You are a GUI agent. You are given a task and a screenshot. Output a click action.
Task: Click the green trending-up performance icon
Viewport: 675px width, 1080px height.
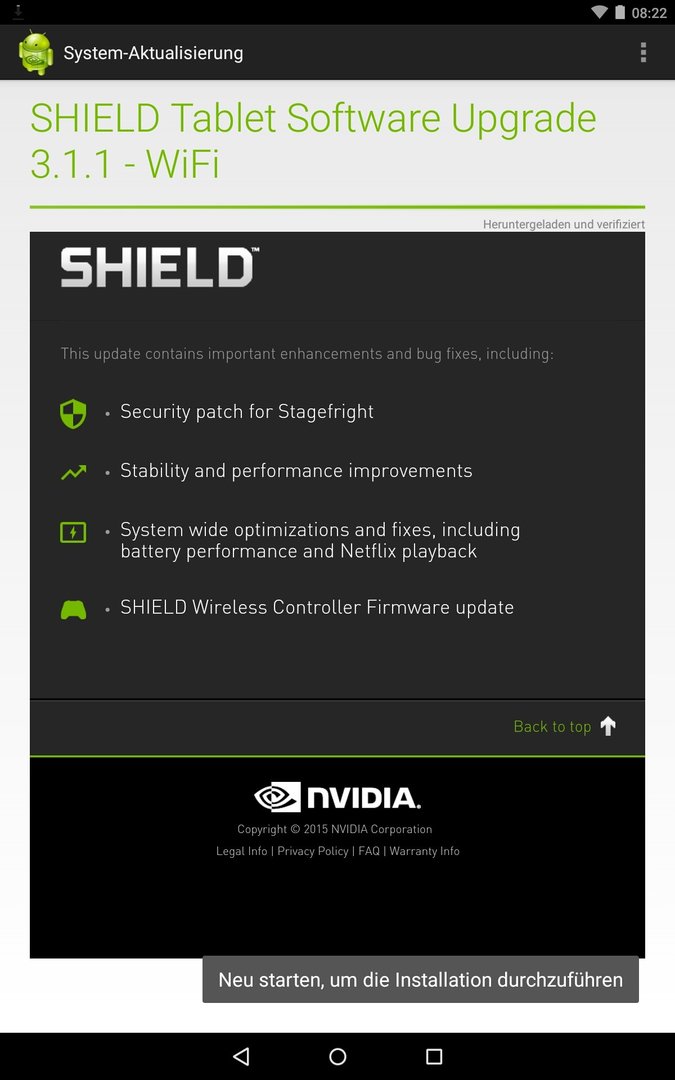click(73, 472)
